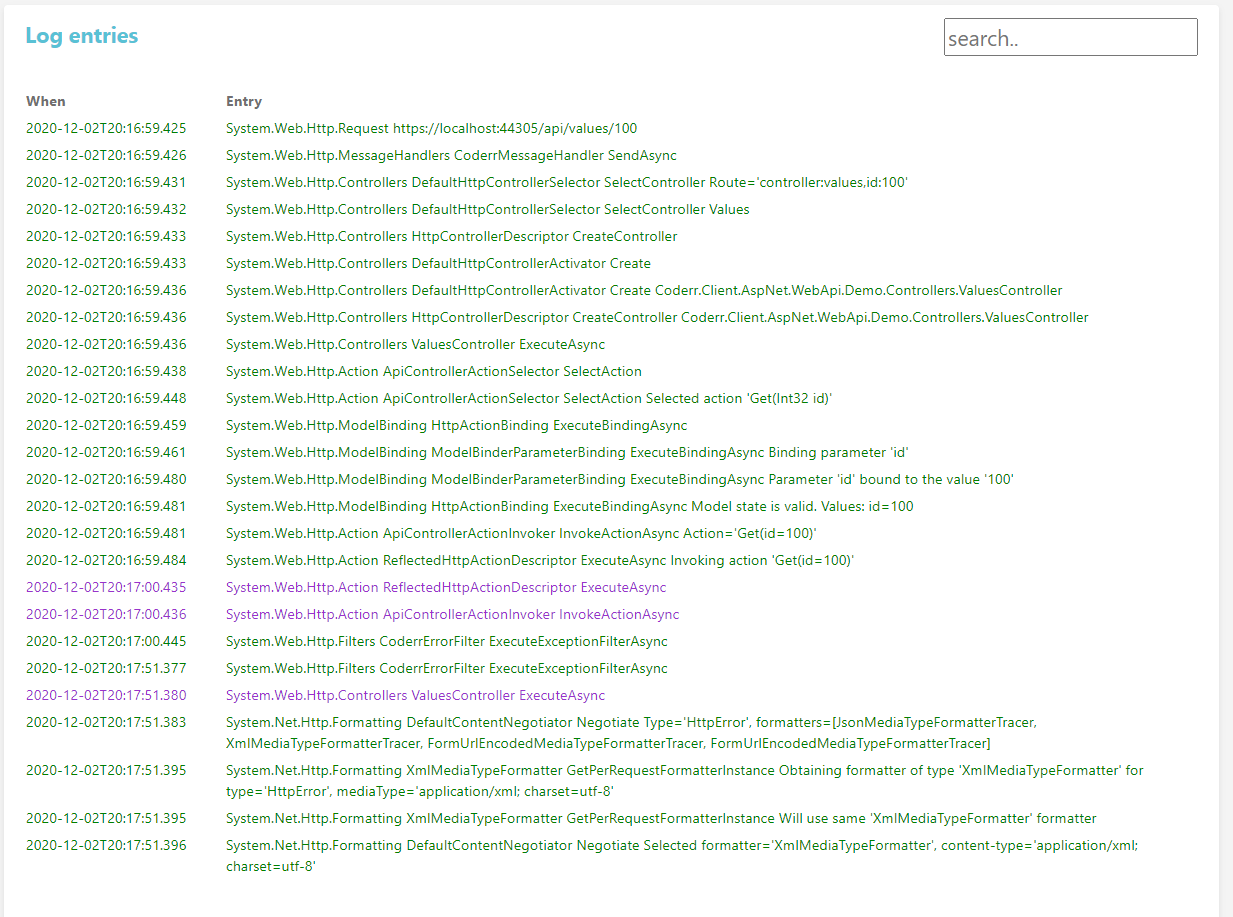1233x917 pixels.
Task: Select the Will use same 'XmlMediaTypeFormatter' entry
Action: pos(661,818)
